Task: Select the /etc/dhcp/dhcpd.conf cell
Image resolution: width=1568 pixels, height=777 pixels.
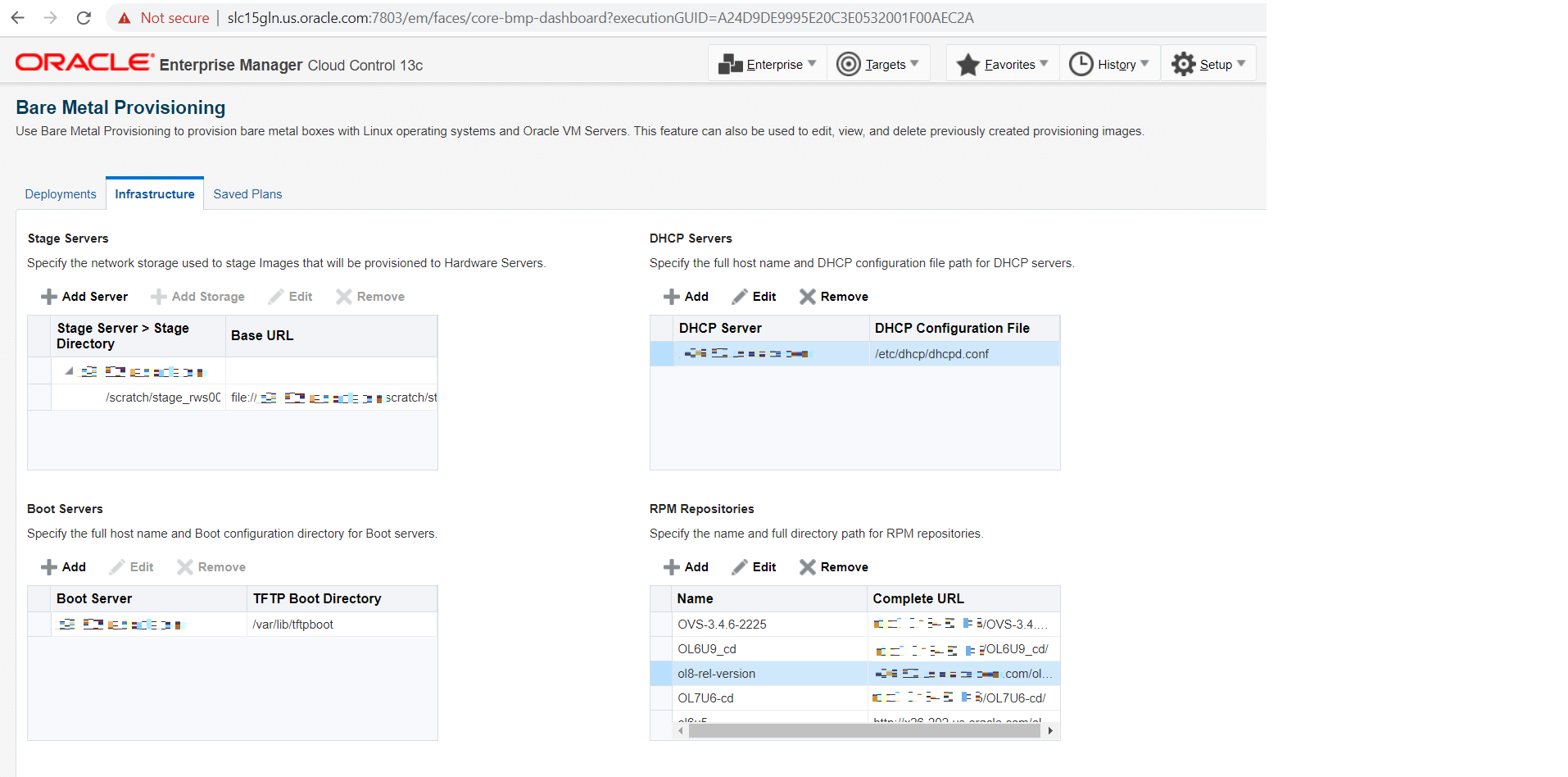Action: 964,354
